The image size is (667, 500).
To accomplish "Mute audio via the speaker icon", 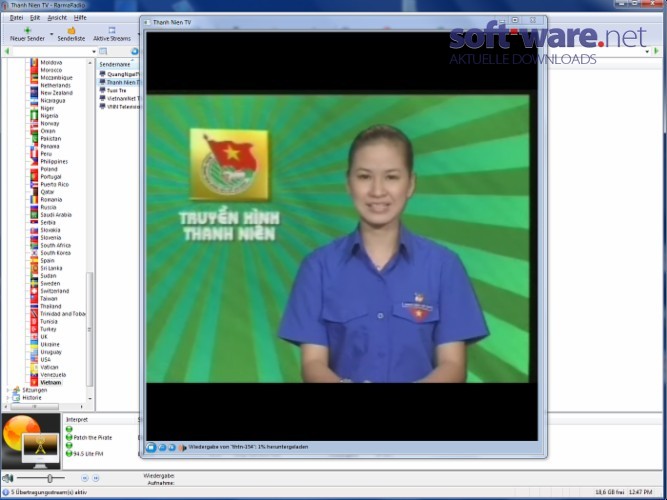I will click(8, 478).
